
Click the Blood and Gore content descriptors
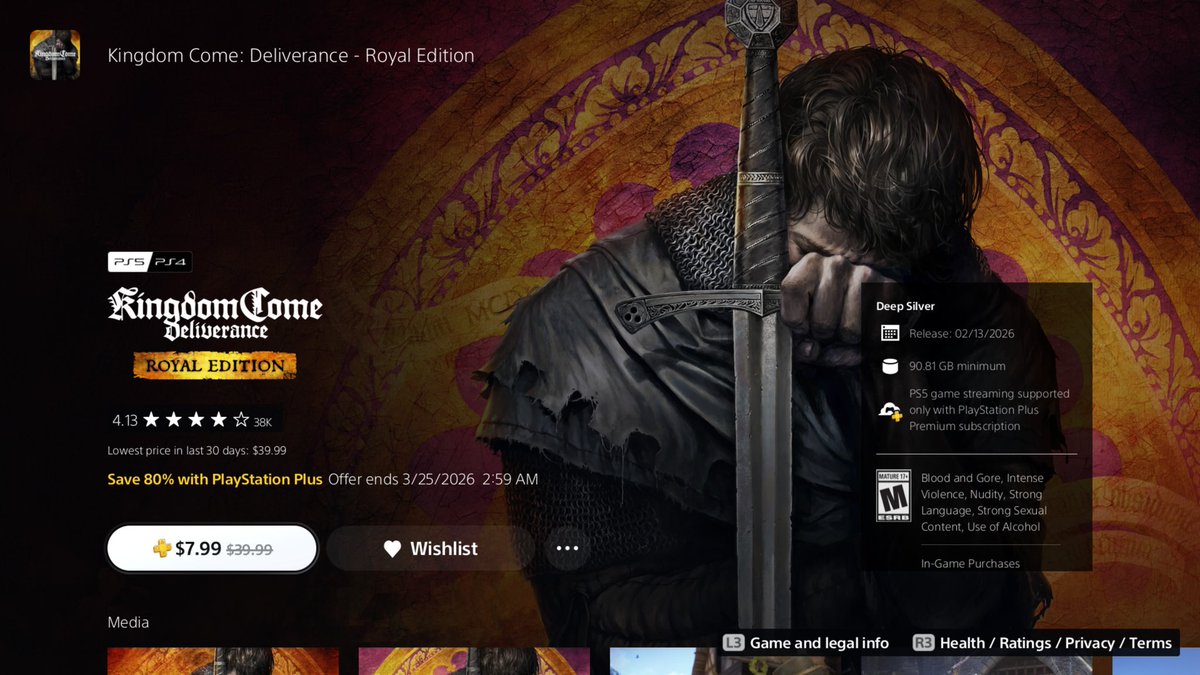click(985, 502)
